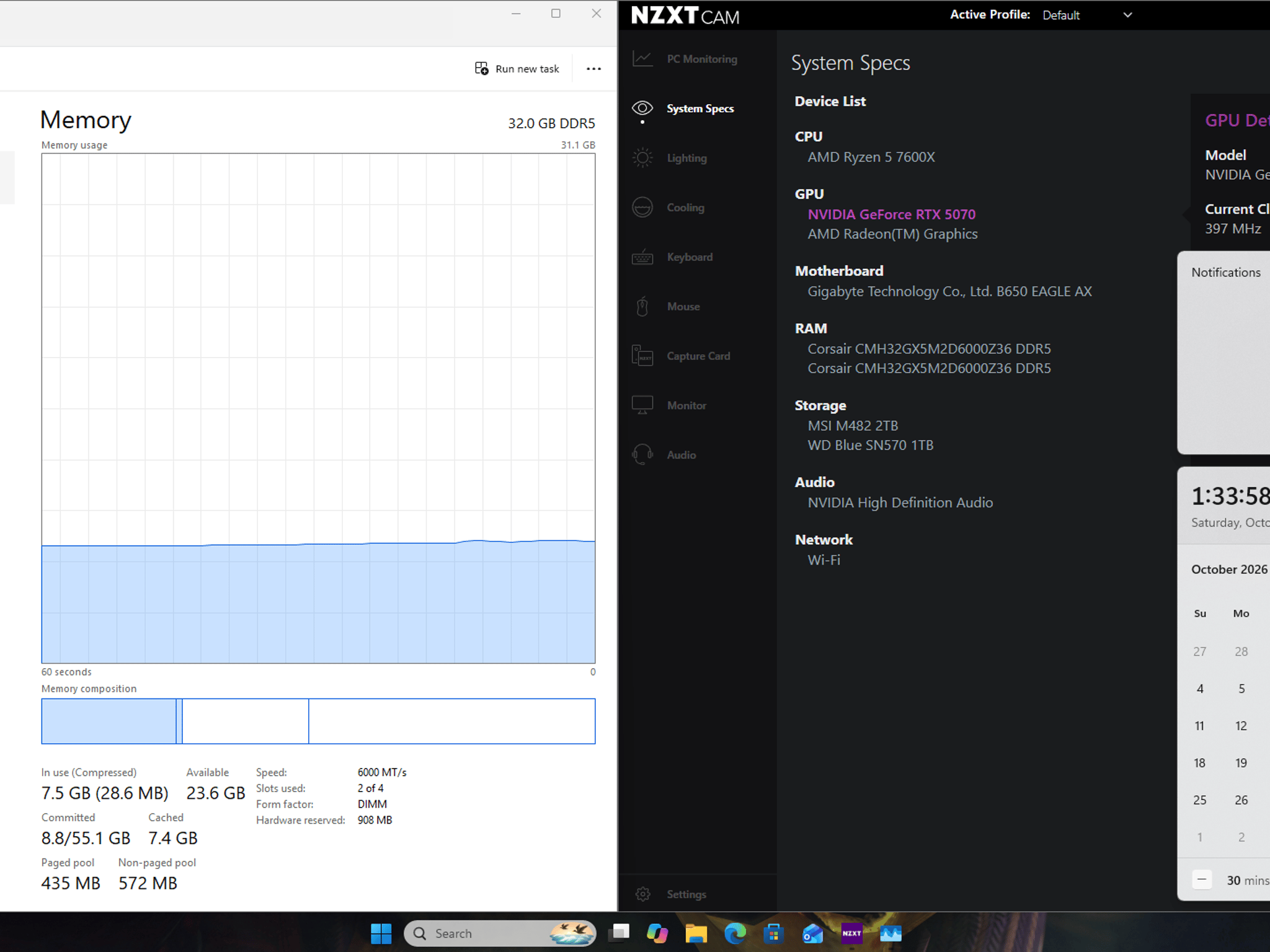
Task: Click the MSI M482 2TB storage entry
Action: pyautogui.click(x=853, y=426)
